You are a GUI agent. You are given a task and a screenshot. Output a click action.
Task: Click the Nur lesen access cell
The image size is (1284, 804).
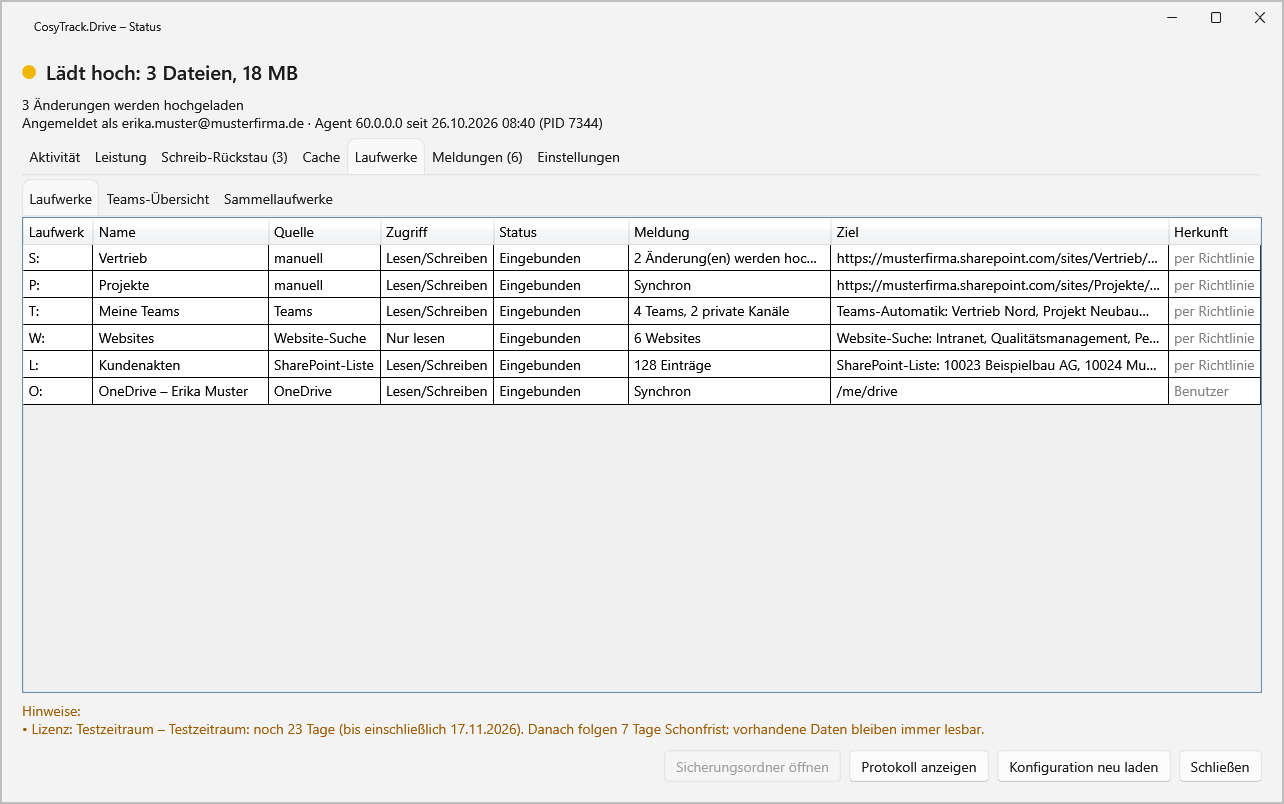[x=437, y=338]
